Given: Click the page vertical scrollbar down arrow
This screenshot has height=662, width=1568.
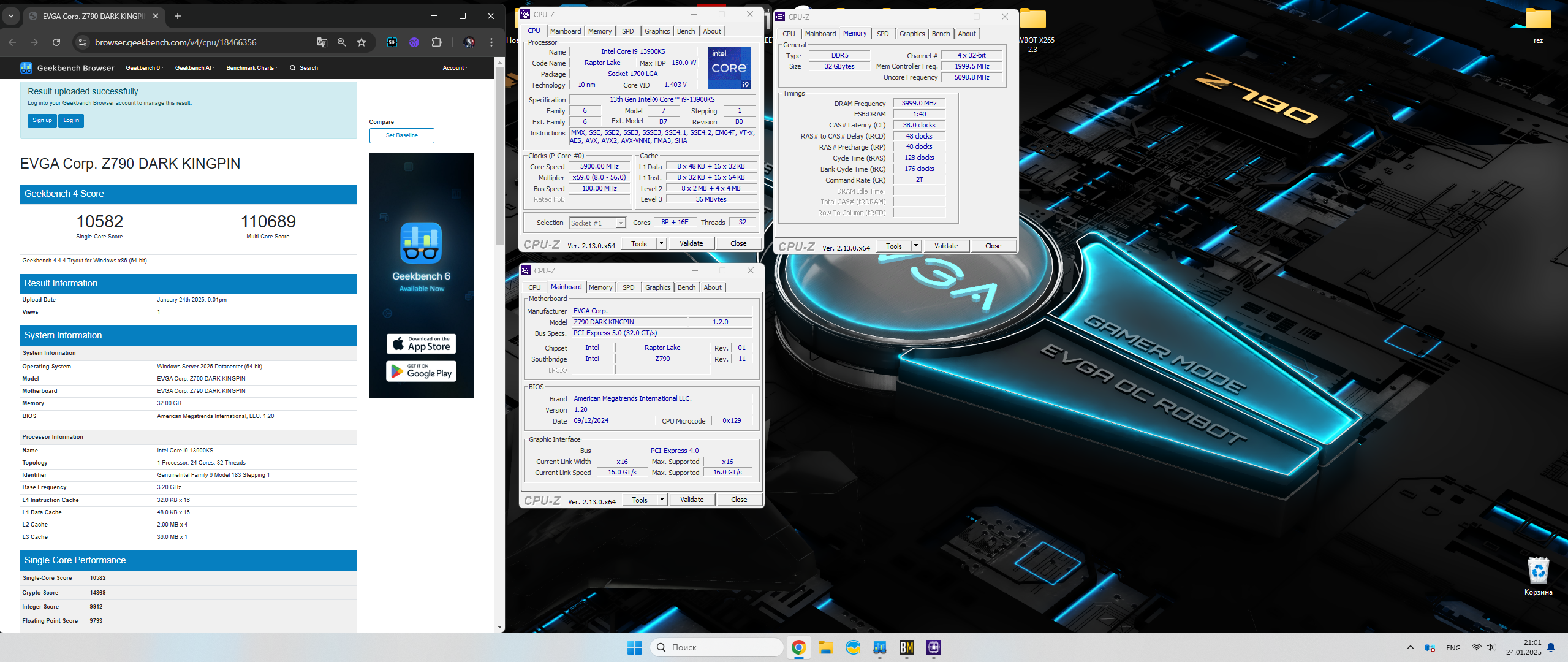Looking at the screenshot, I should pos(500,628).
